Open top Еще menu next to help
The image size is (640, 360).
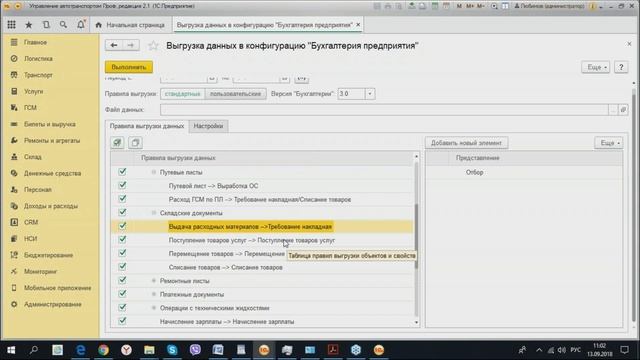pyautogui.click(x=596, y=67)
